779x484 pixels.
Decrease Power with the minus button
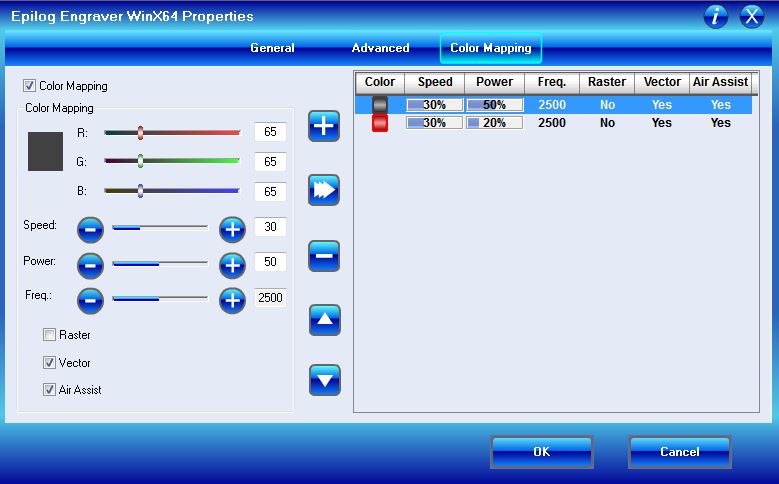[90, 265]
